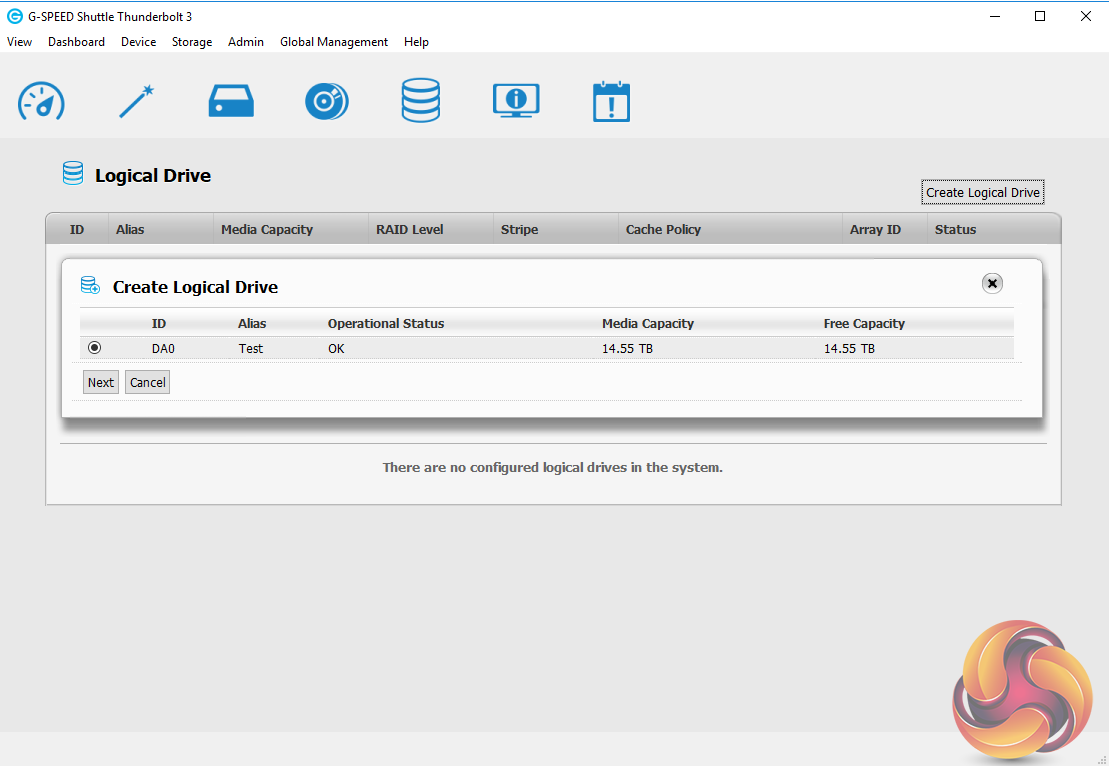Open the Storage menu

[x=192, y=42]
